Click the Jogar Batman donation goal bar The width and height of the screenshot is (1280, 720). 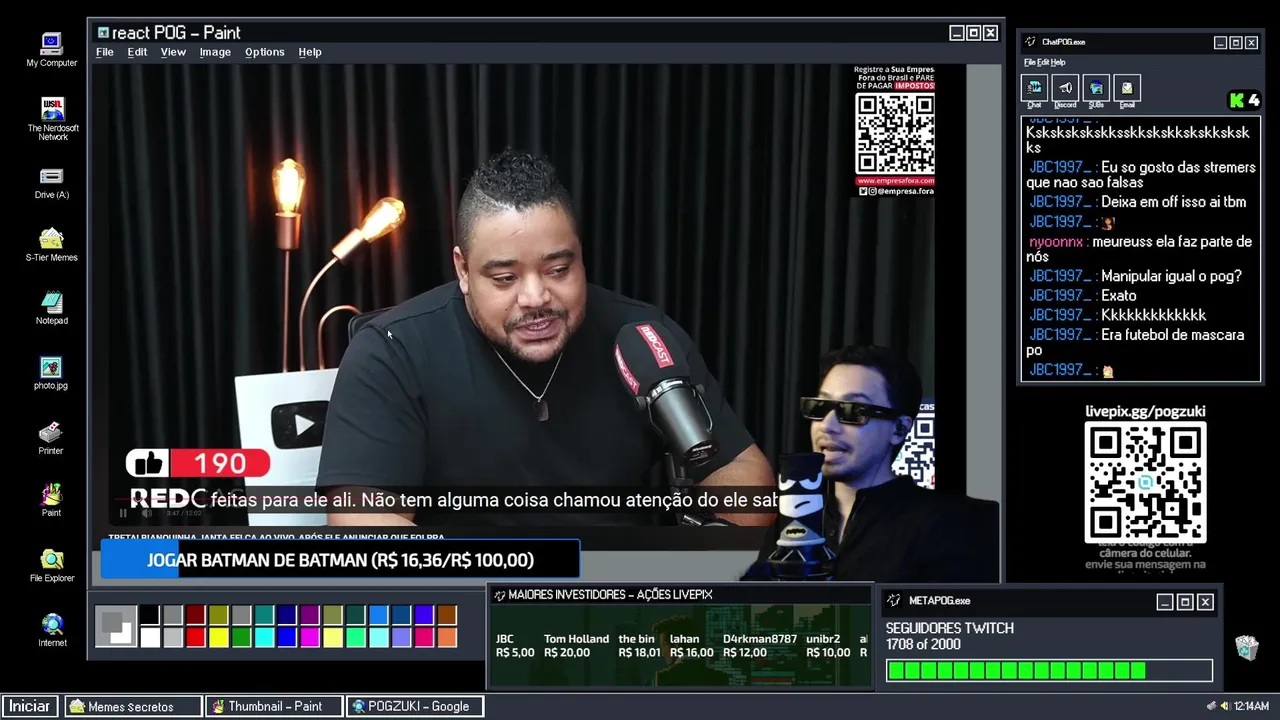click(340, 560)
